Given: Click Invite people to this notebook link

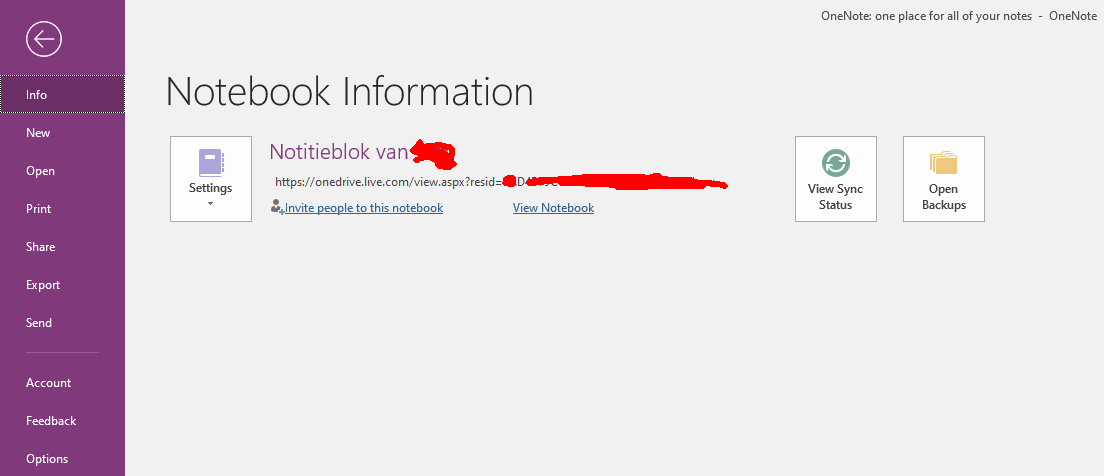Looking at the screenshot, I should click(363, 208).
